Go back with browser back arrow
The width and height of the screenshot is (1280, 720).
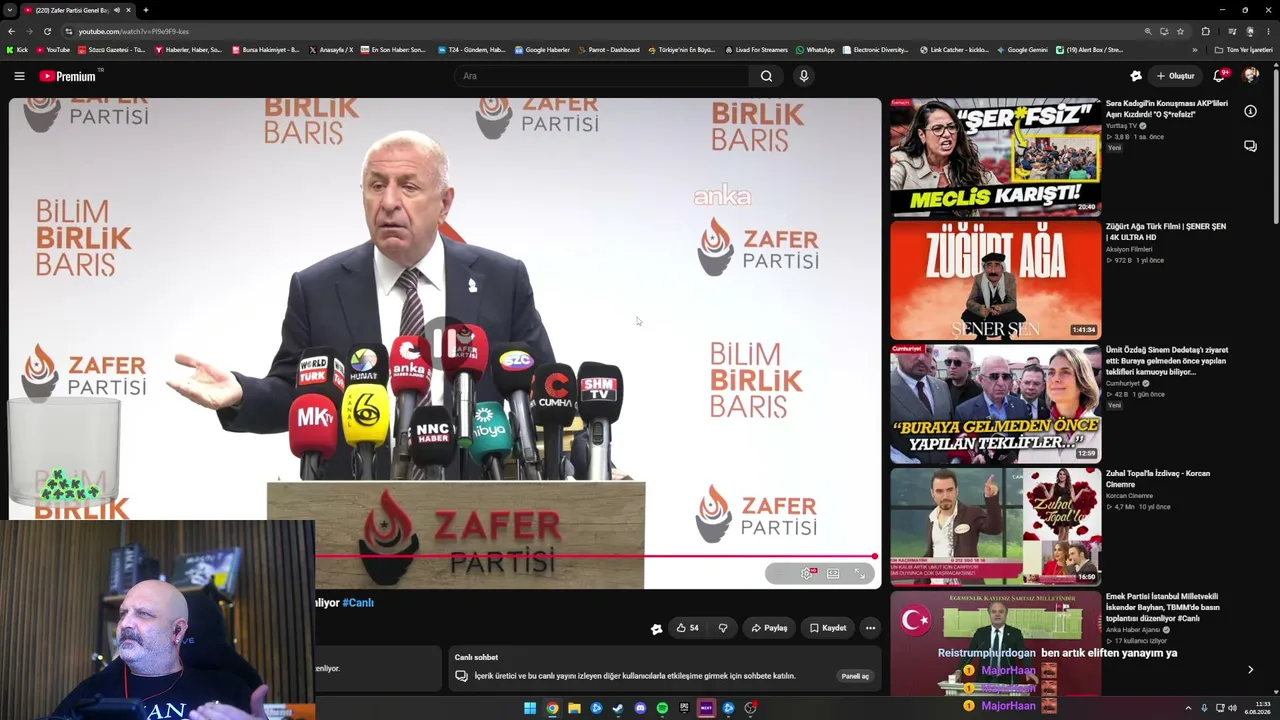(11, 31)
